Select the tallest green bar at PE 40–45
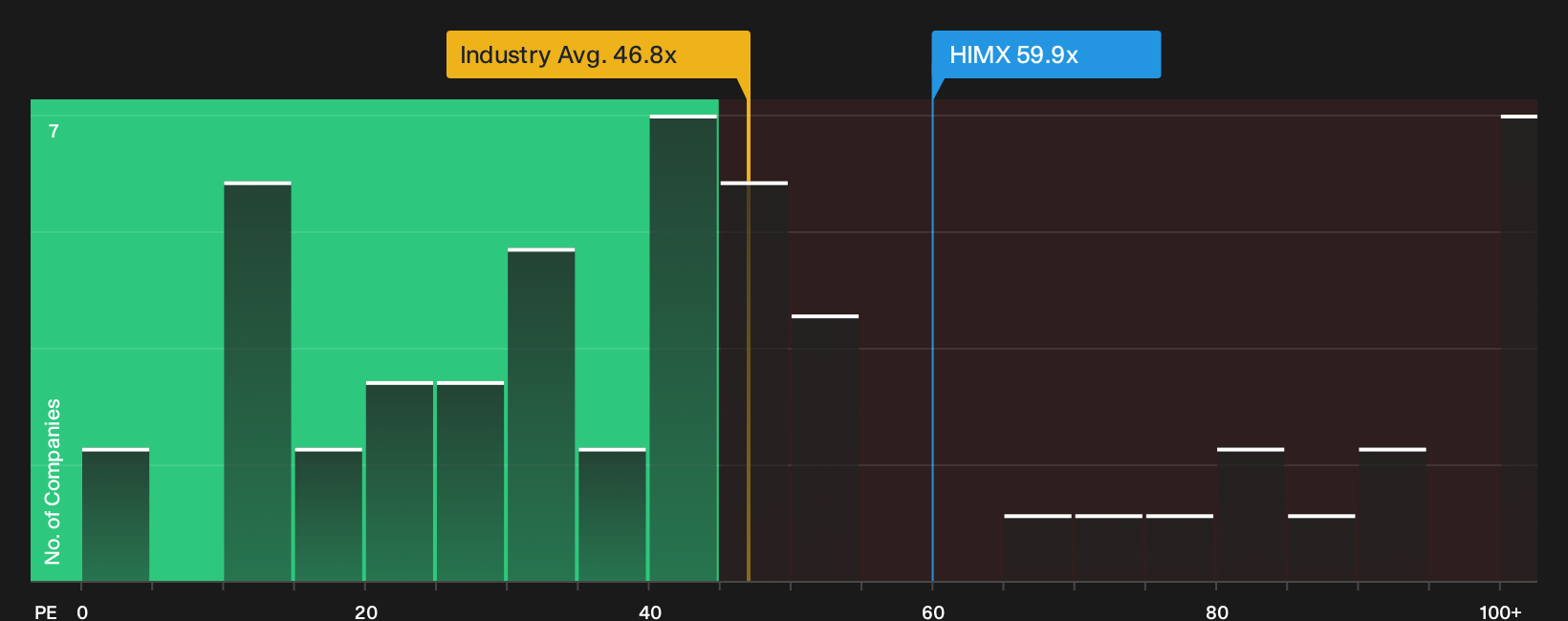Screen dimensions: 1568x621 point(683,348)
